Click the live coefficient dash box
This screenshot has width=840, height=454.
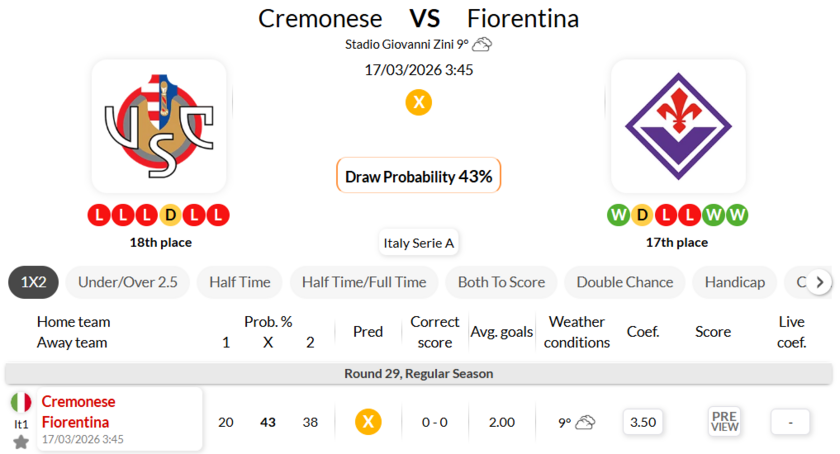[791, 422]
